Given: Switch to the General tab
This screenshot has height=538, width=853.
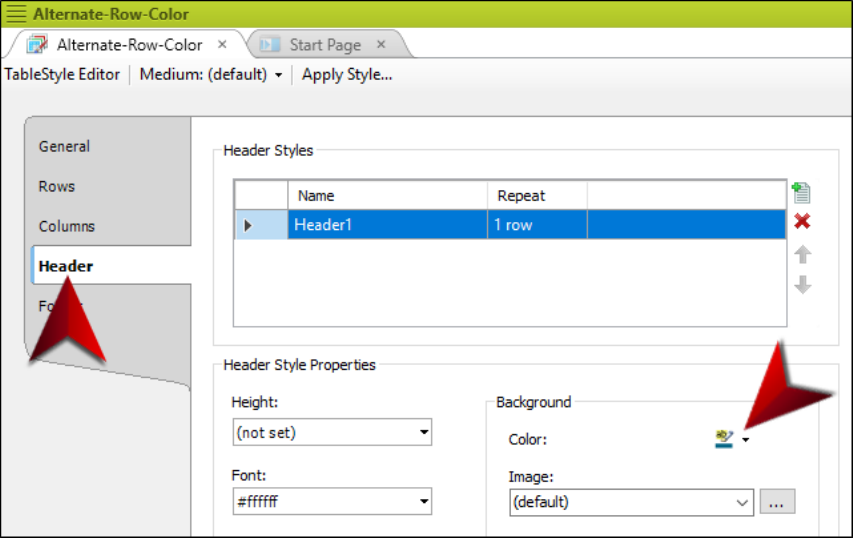Looking at the screenshot, I should pyautogui.click(x=64, y=146).
